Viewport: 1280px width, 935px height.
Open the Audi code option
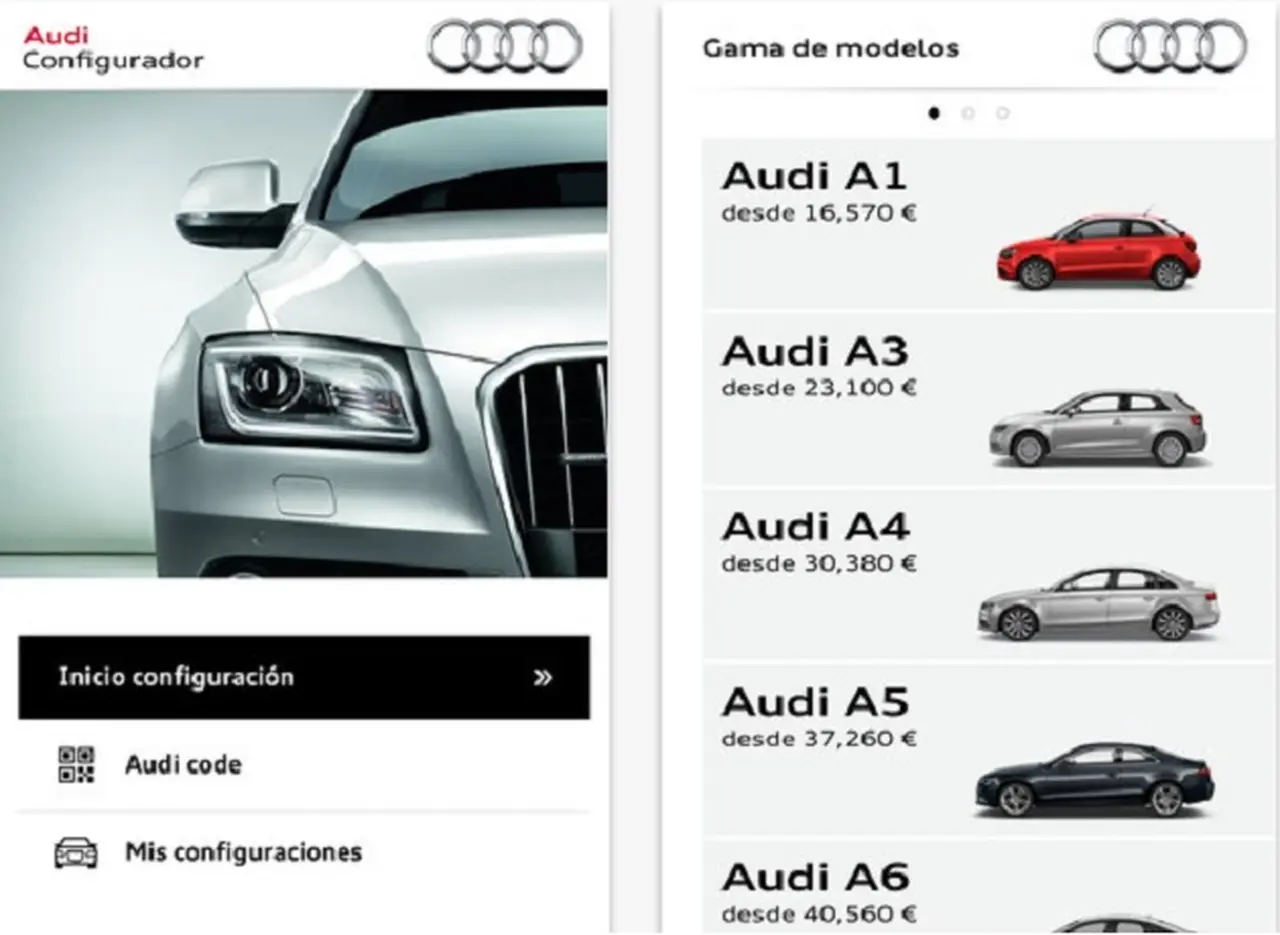click(x=304, y=765)
